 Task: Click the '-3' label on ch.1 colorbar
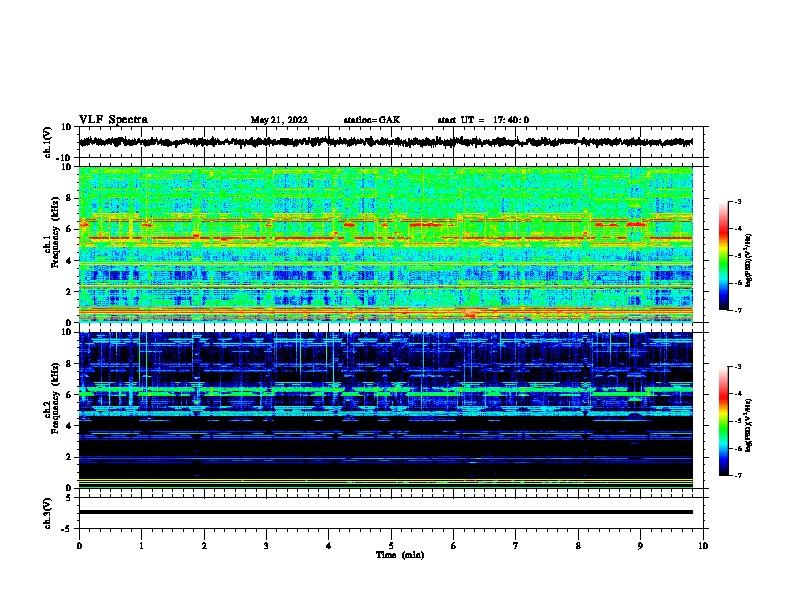tap(737, 201)
